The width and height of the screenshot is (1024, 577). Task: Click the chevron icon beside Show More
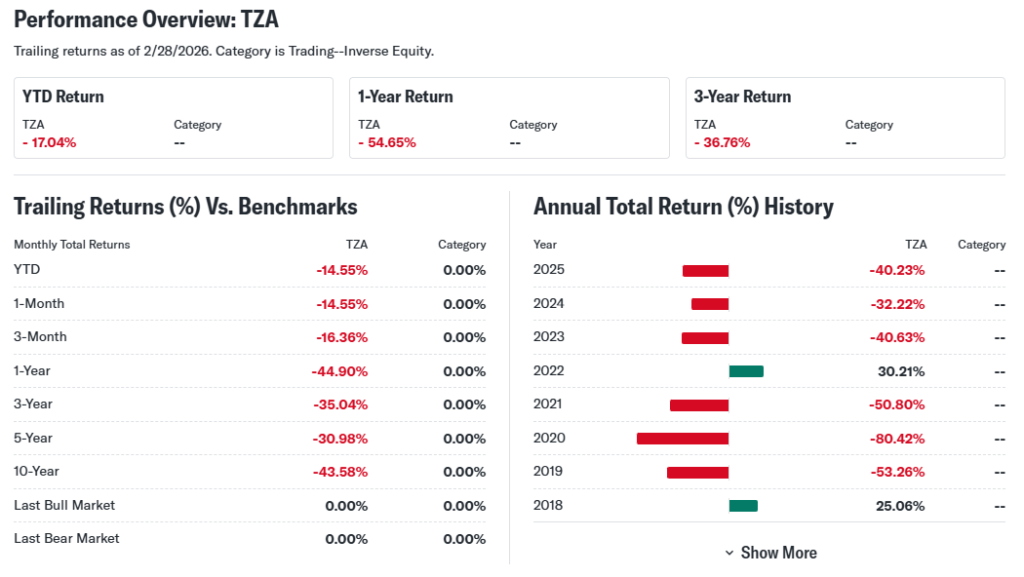(x=730, y=553)
